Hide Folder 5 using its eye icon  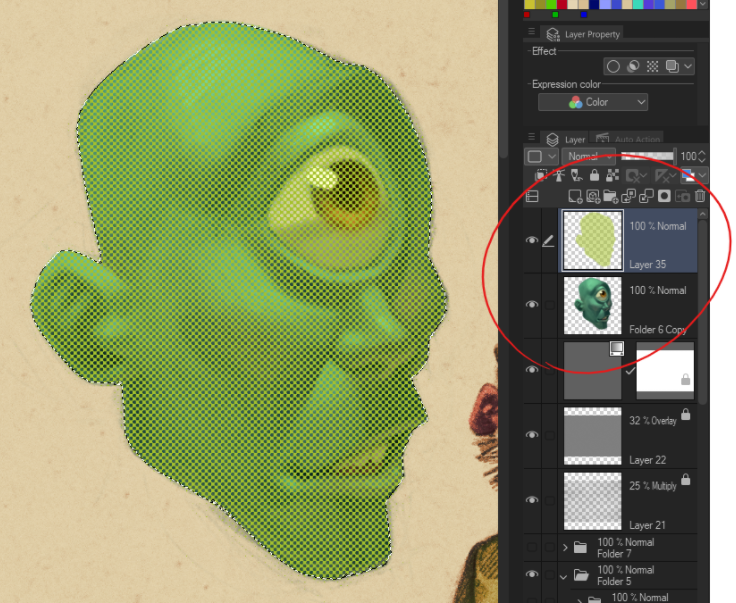531,574
